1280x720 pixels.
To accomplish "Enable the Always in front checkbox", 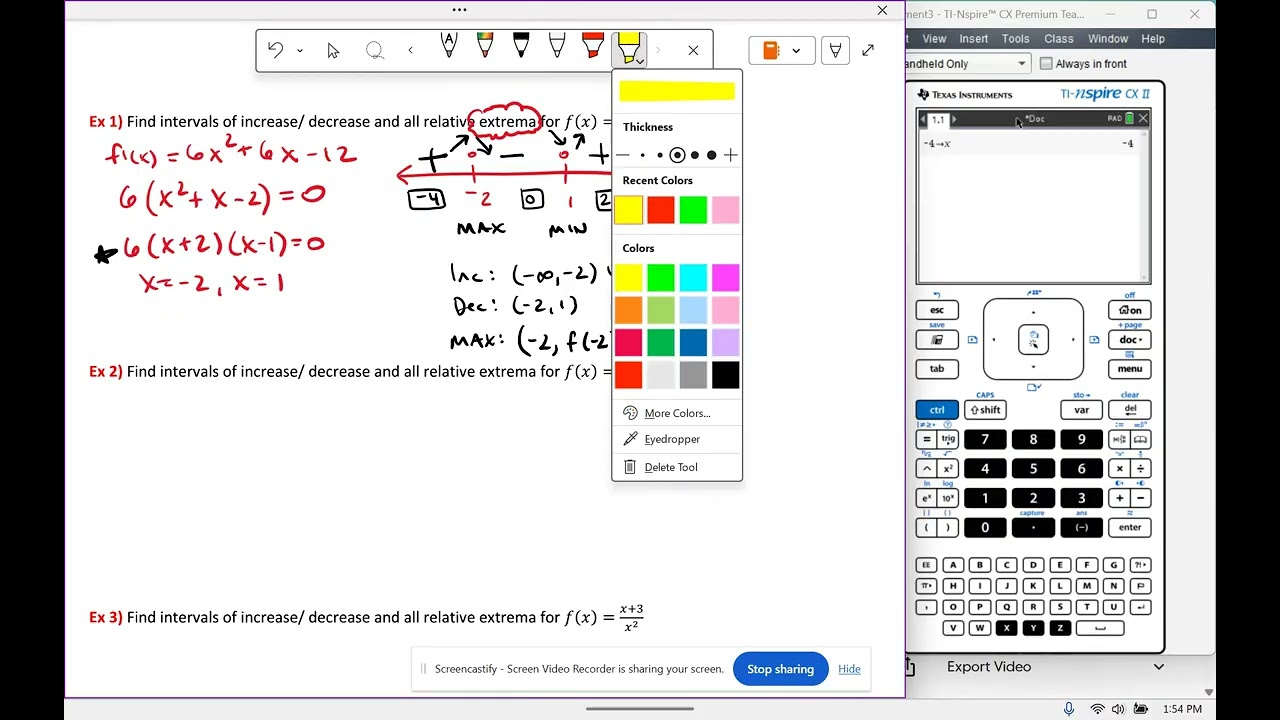I will tap(1046, 64).
